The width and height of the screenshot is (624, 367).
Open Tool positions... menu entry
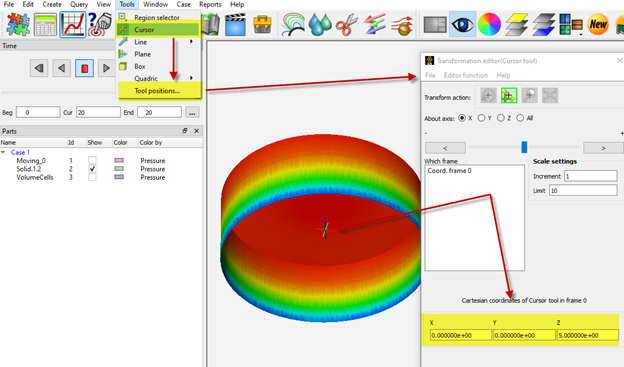(x=158, y=91)
